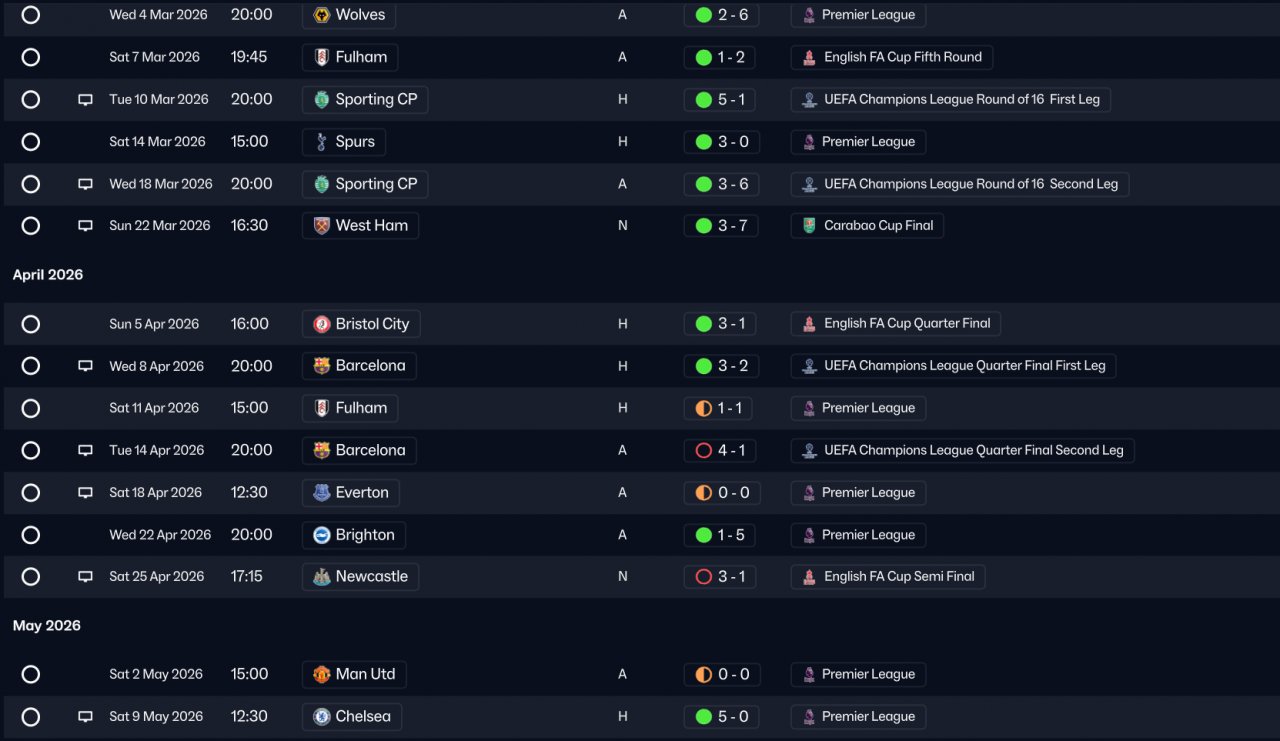Screen dimensions: 1280x741
Task: Open the Wolves team link
Action: (x=349, y=15)
